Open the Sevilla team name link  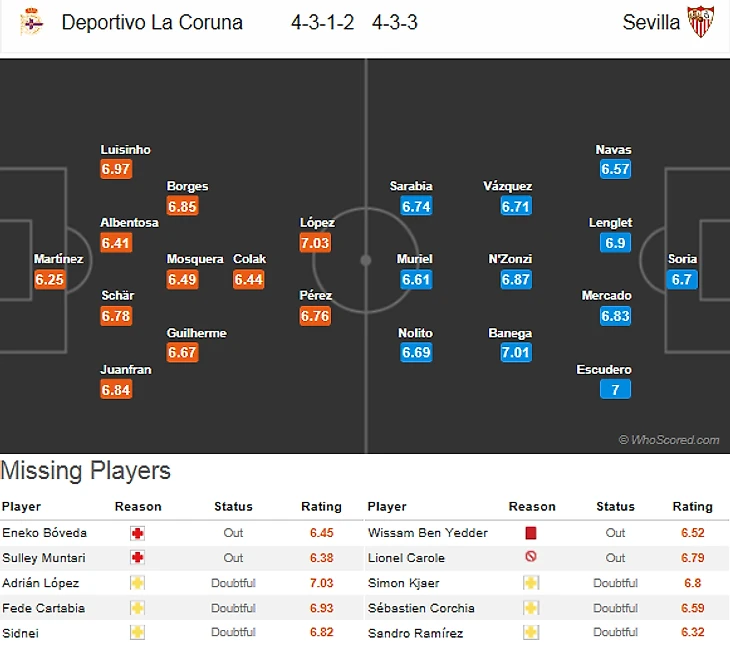point(651,22)
